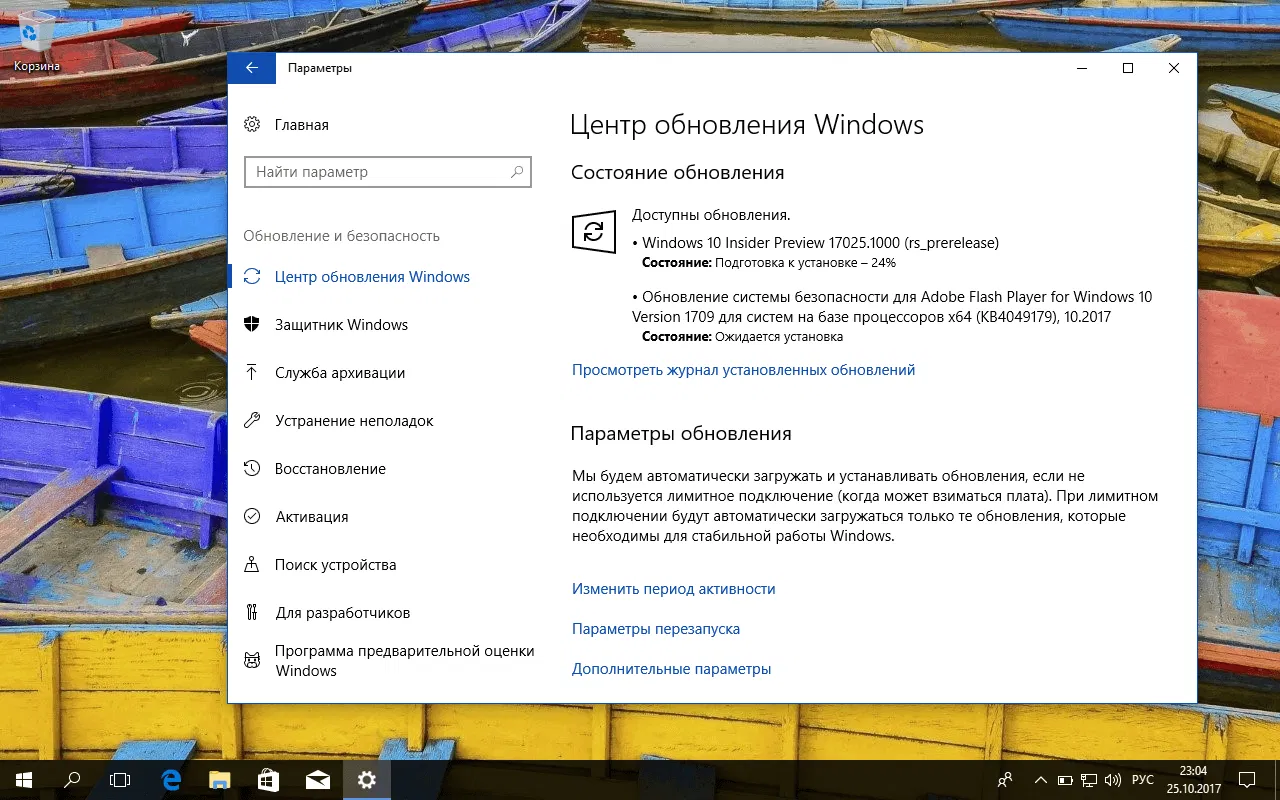Select Центр обновления Windows in sidebar
Viewport: 1280px width, 800px height.
coord(372,276)
